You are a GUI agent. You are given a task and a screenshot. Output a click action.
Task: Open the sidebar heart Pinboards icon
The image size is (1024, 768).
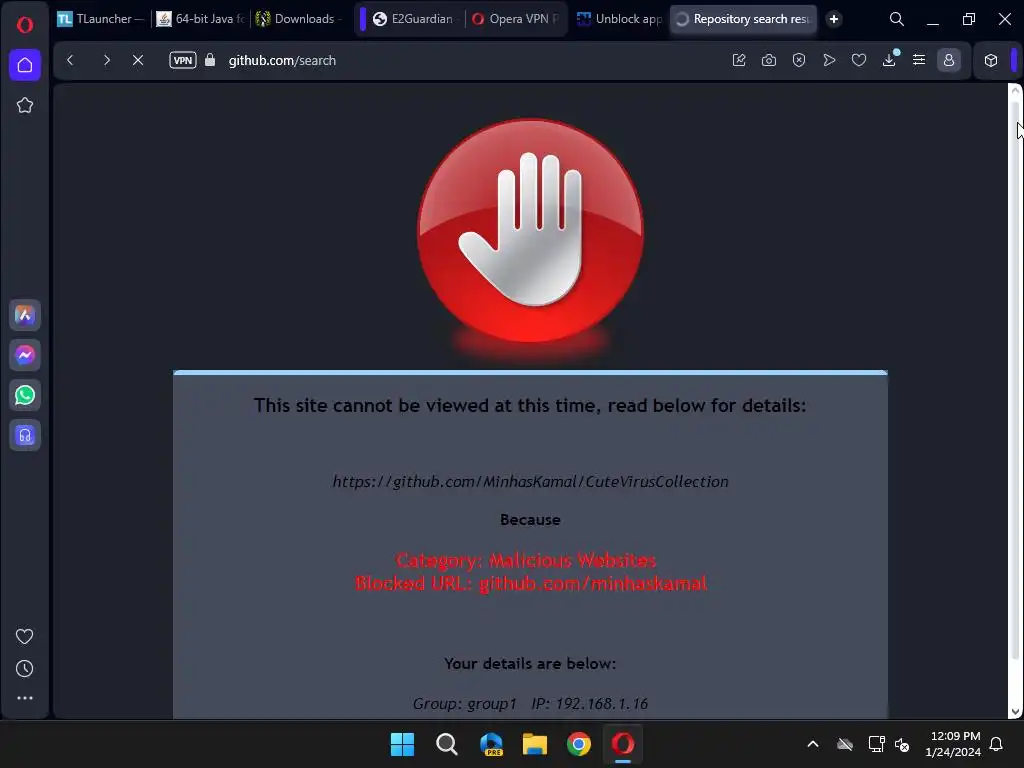click(x=25, y=636)
